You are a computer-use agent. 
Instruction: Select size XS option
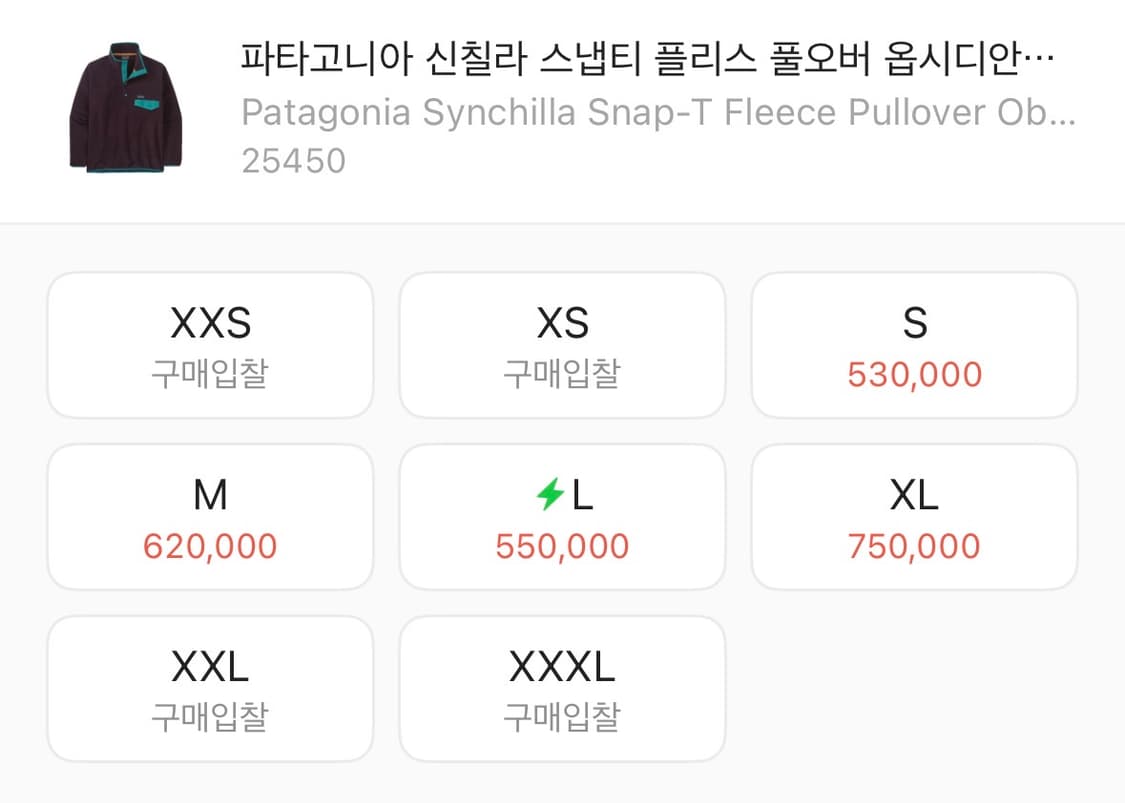pyautogui.click(x=563, y=344)
